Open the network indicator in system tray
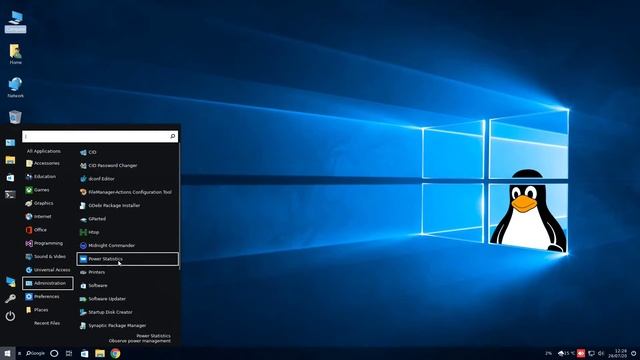The height and width of the screenshot is (360, 640). coord(591,353)
